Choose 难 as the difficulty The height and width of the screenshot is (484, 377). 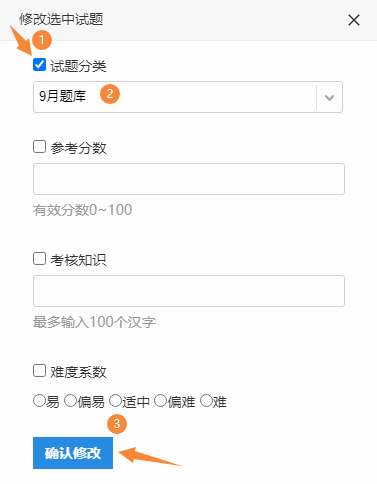click(206, 401)
